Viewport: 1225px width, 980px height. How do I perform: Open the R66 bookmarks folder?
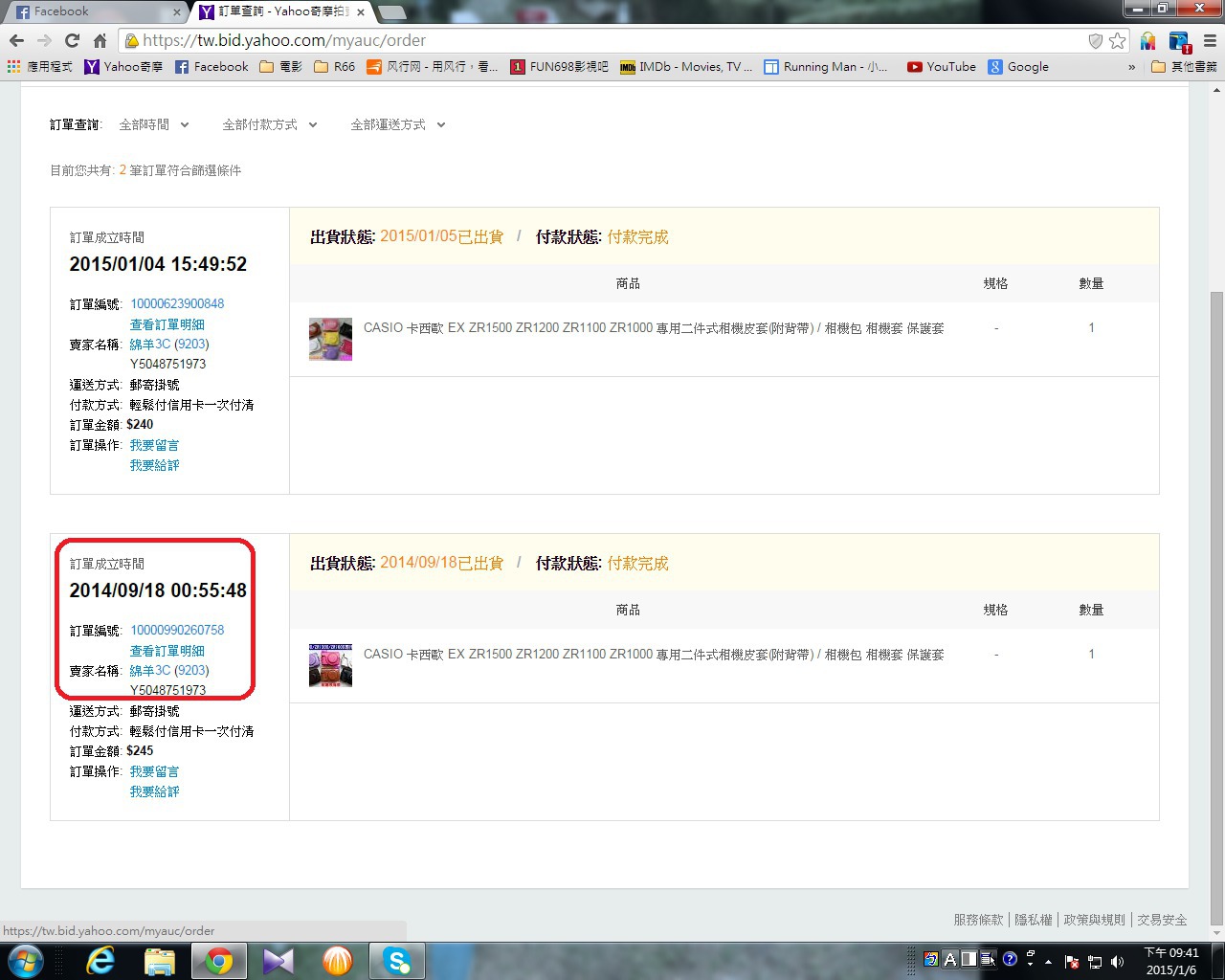pos(334,67)
